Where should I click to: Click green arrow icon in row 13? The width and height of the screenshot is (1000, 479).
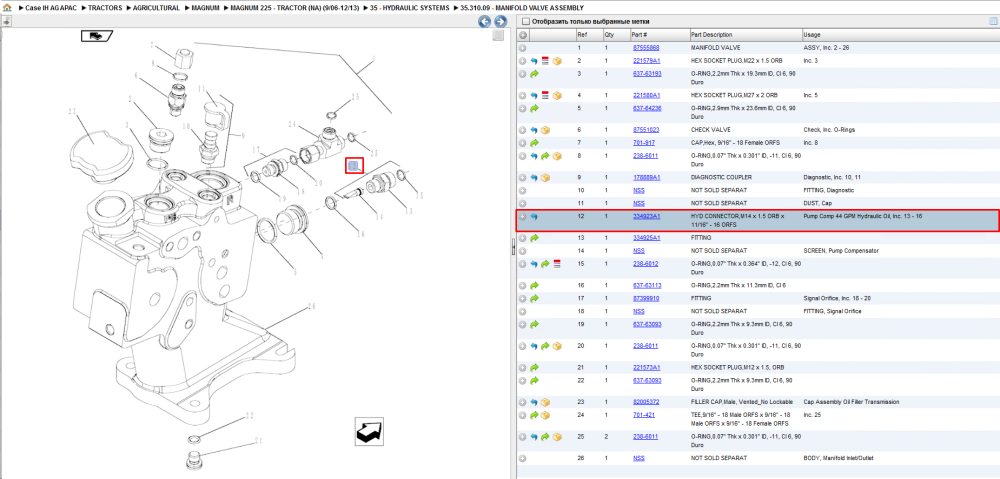(x=534, y=239)
